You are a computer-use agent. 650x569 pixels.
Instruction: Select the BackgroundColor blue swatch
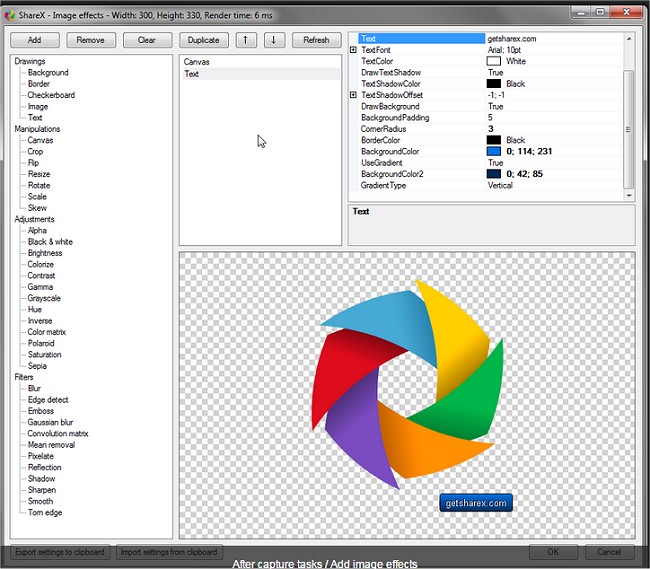click(x=493, y=151)
